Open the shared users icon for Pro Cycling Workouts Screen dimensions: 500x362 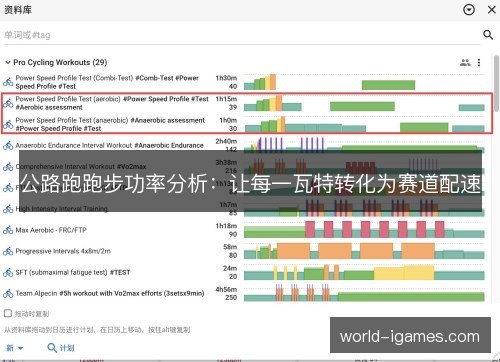(x=465, y=62)
